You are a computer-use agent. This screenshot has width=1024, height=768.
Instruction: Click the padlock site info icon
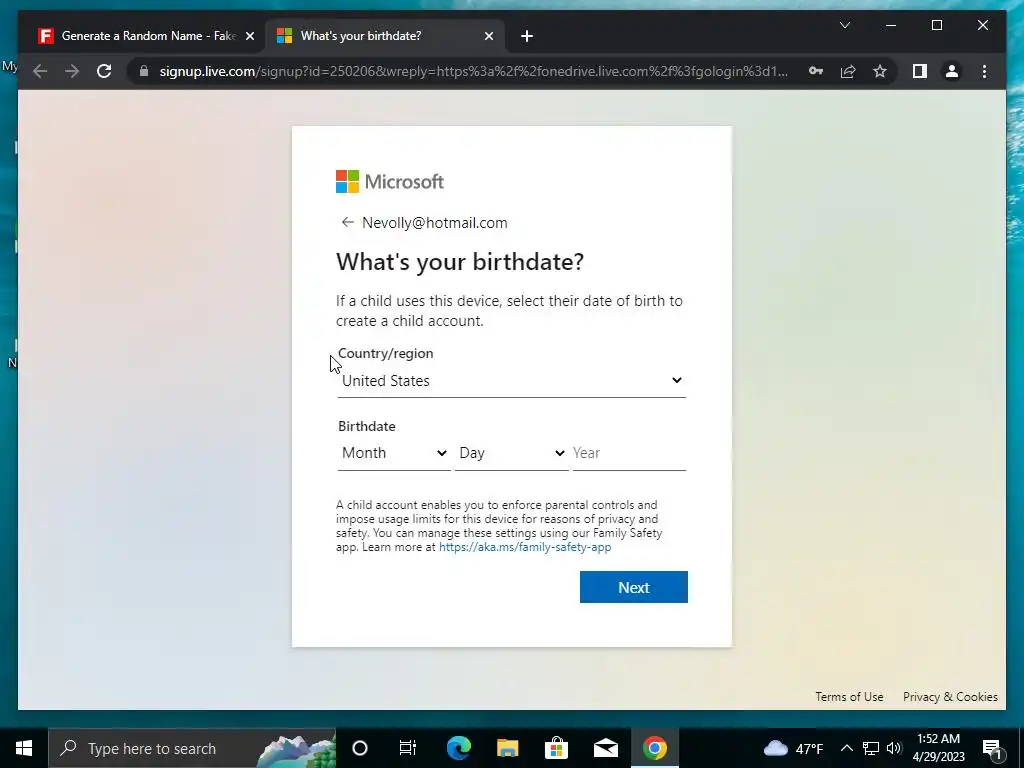pos(144,71)
